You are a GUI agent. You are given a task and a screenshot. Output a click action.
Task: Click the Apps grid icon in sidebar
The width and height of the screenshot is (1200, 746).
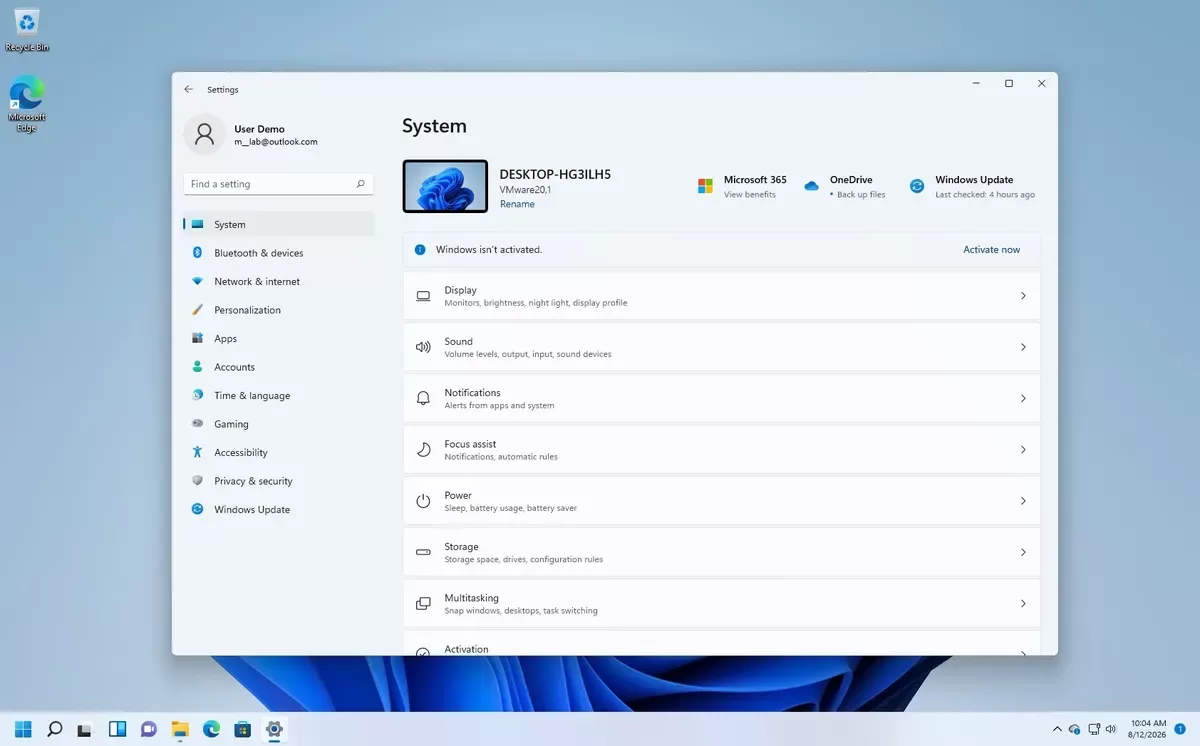pos(197,339)
